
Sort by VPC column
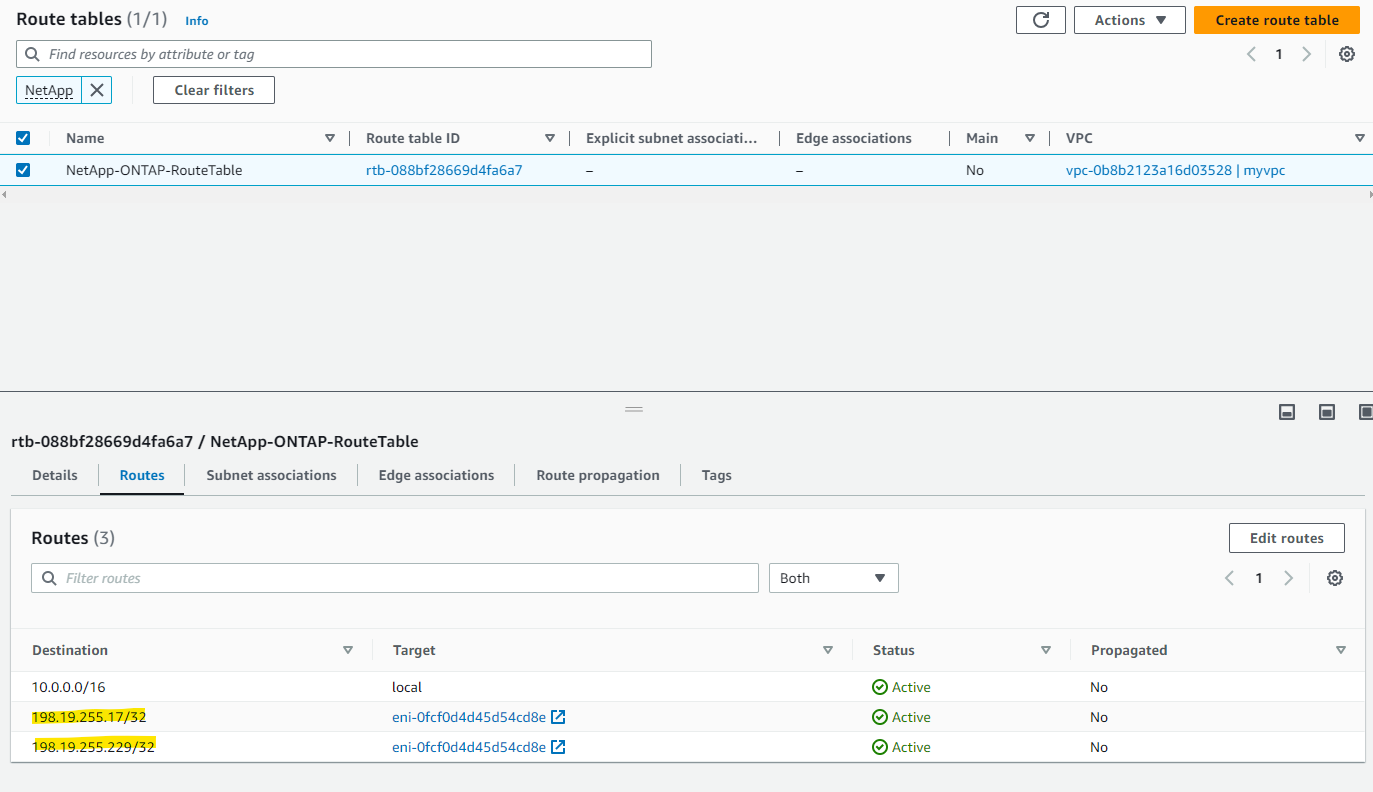1360,138
